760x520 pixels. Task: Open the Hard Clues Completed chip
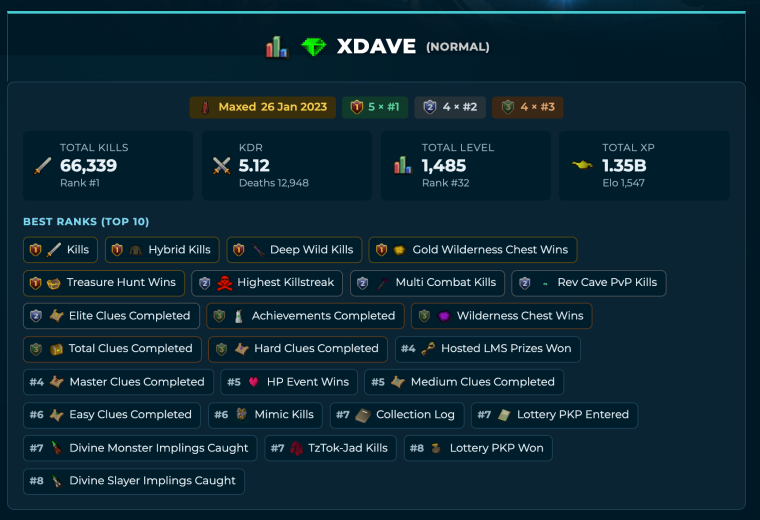(x=298, y=349)
